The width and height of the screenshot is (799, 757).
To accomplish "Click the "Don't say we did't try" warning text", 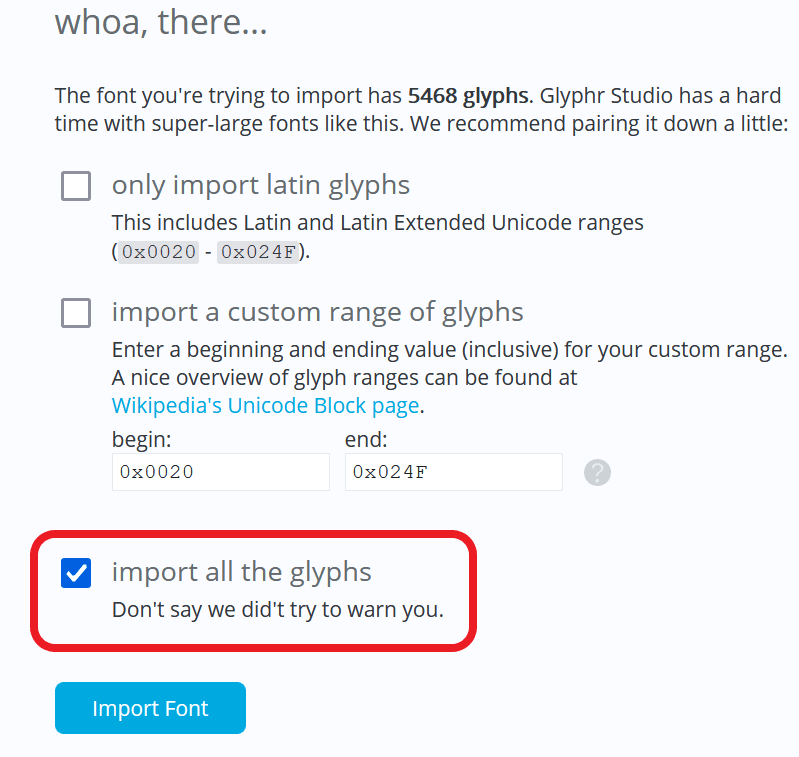I will [277, 609].
